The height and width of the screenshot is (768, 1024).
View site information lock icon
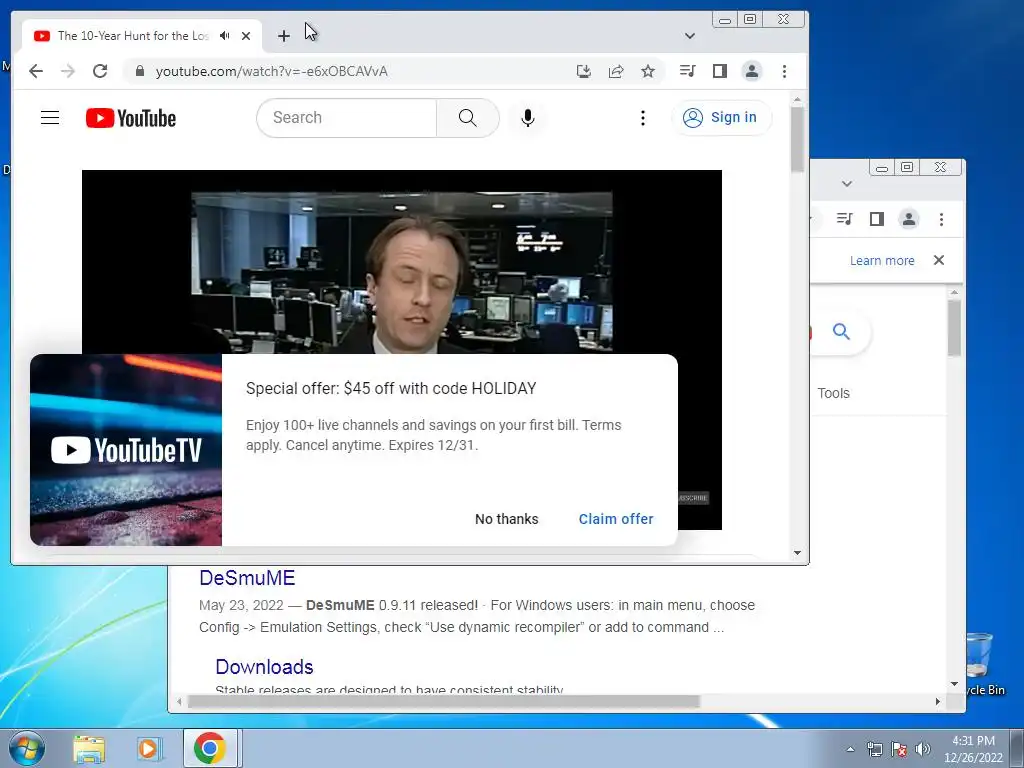pyautogui.click(x=139, y=71)
